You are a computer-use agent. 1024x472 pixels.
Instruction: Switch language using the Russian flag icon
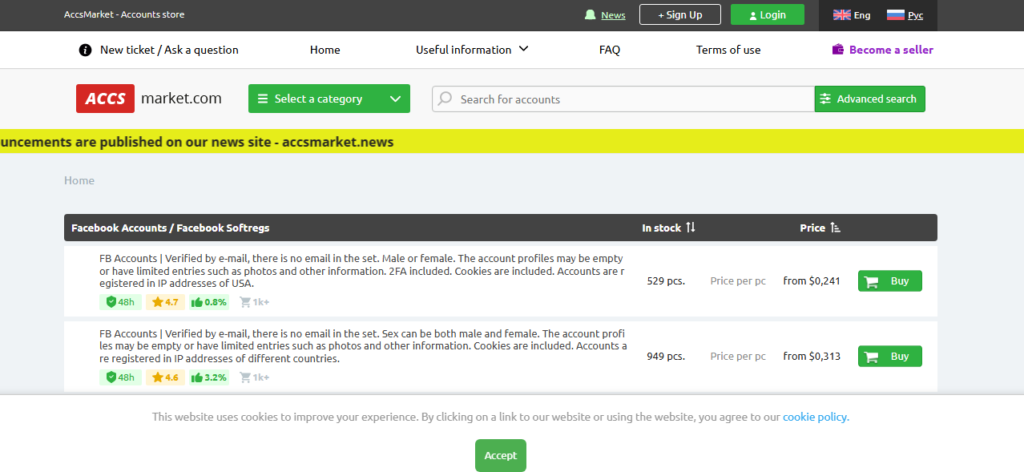coord(895,15)
